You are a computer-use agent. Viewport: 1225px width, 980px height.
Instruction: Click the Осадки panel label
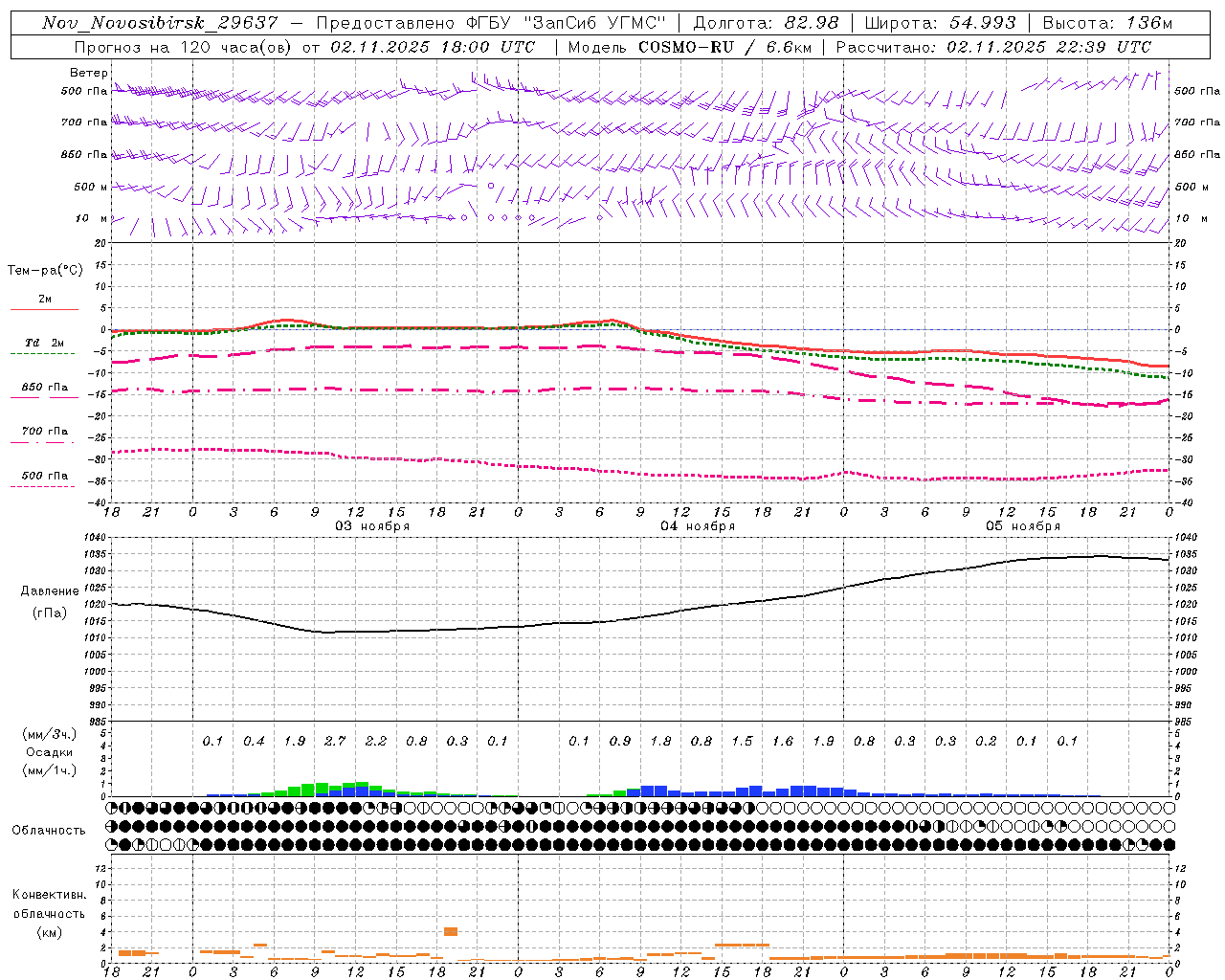pos(50,753)
